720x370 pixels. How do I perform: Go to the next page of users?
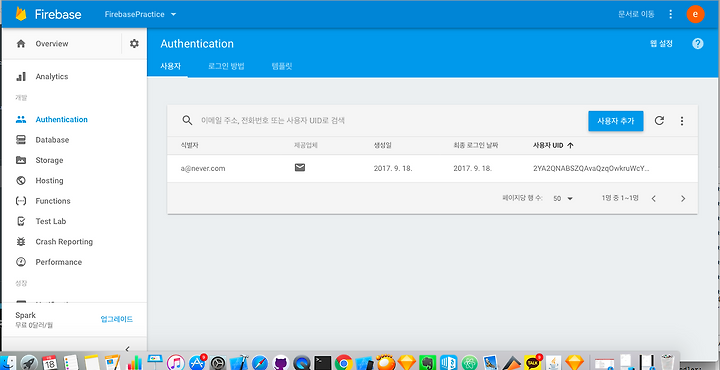point(683,198)
